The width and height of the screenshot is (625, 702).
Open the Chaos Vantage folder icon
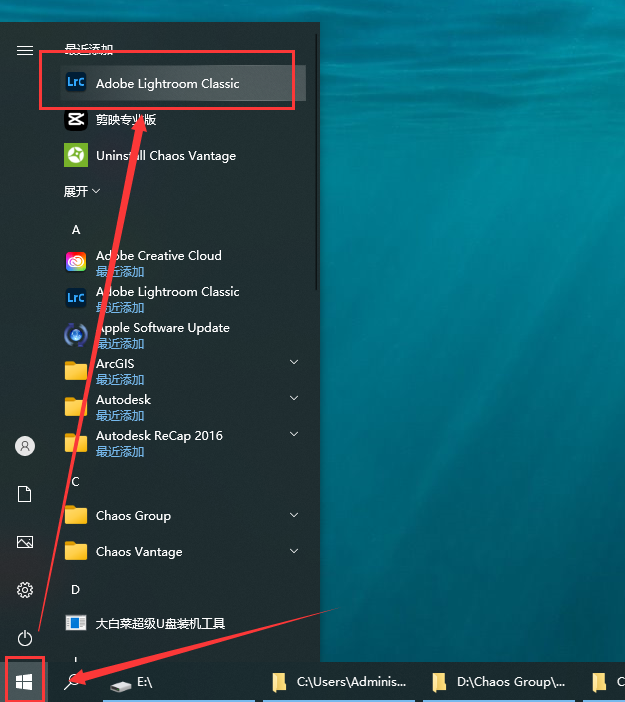click(76, 551)
